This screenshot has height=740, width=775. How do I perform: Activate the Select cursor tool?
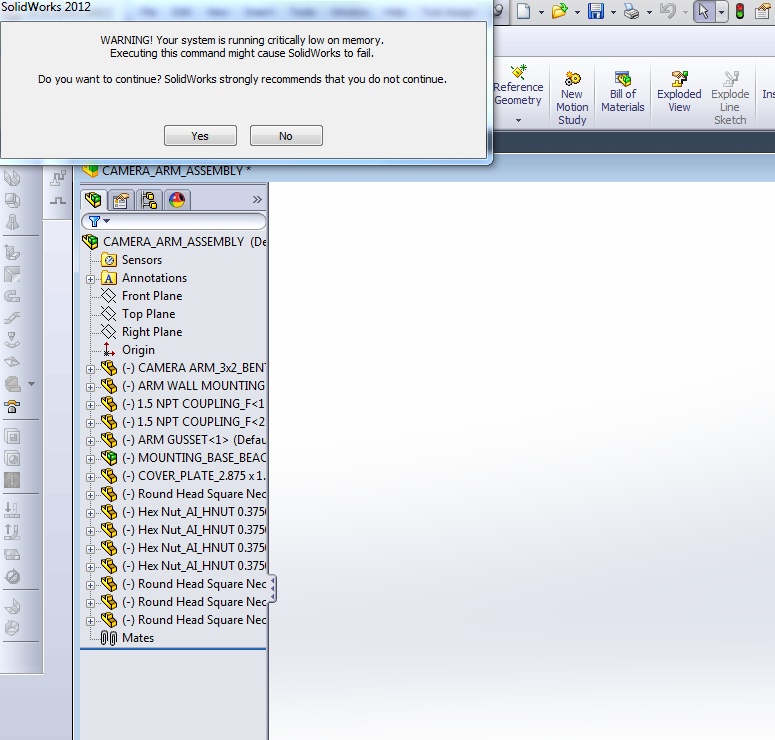[x=704, y=11]
